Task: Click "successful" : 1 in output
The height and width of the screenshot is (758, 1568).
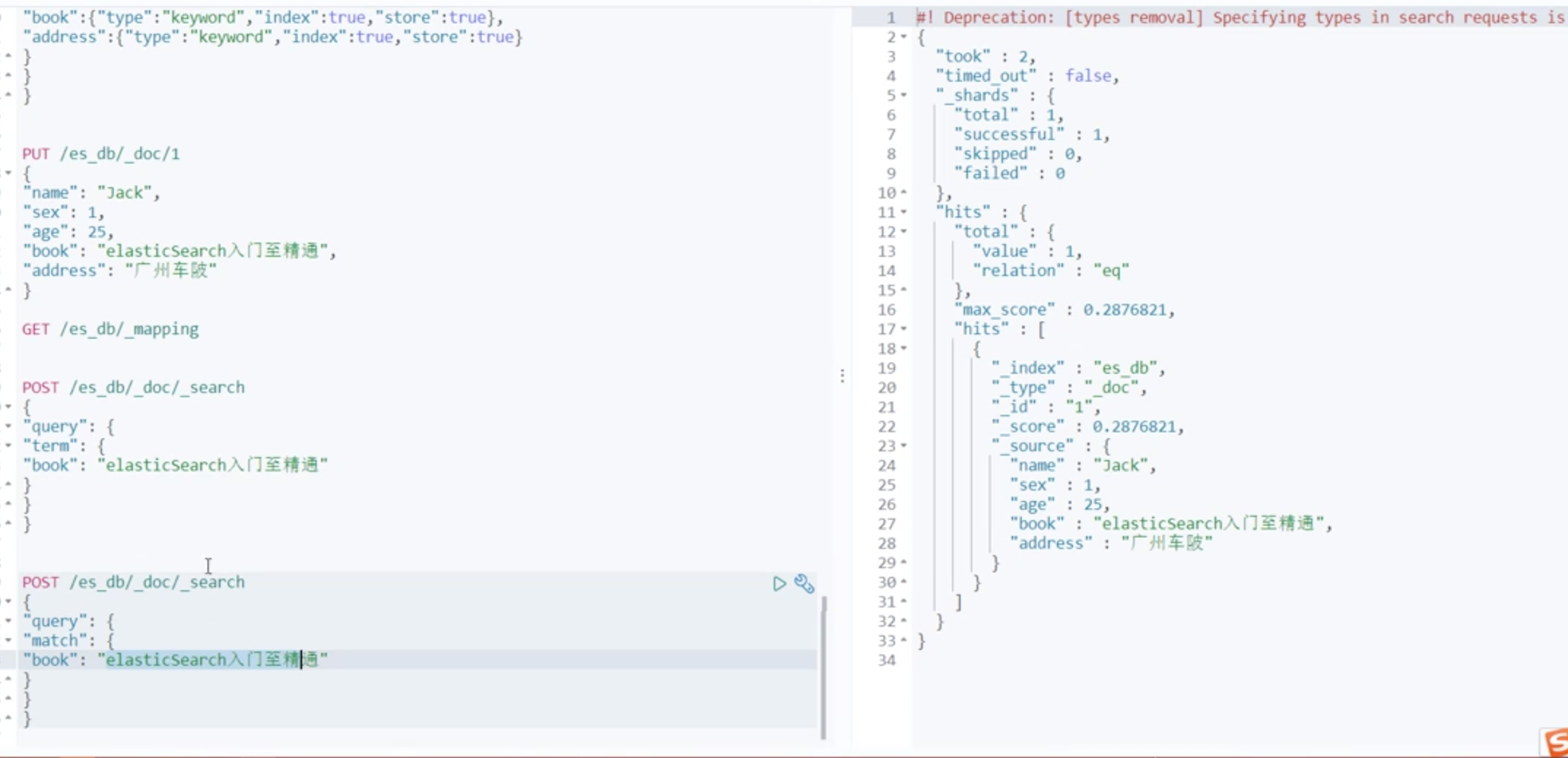Action: (x=1031, y=134)
